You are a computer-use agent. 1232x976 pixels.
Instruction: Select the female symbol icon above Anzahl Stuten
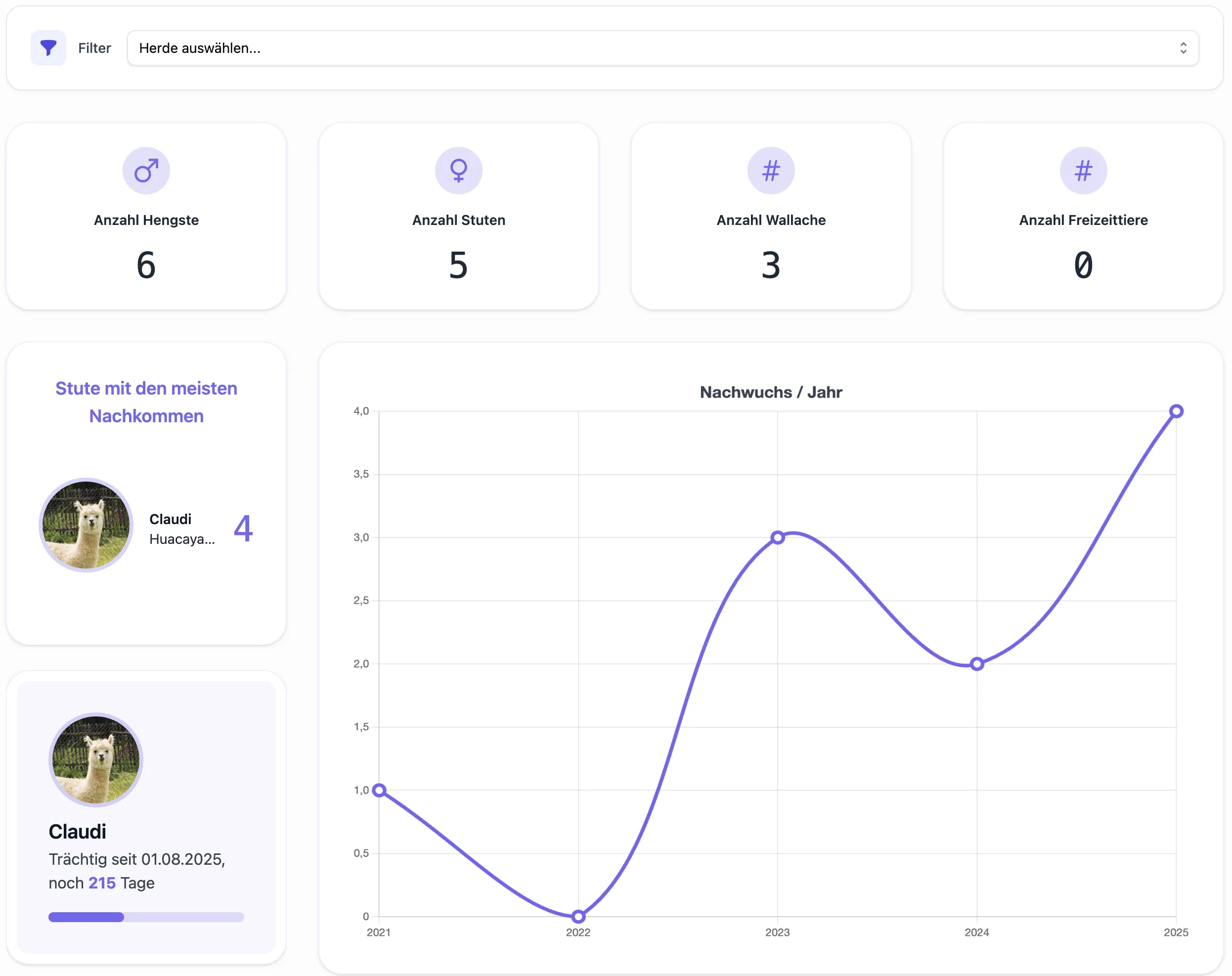tap(458, 170)
